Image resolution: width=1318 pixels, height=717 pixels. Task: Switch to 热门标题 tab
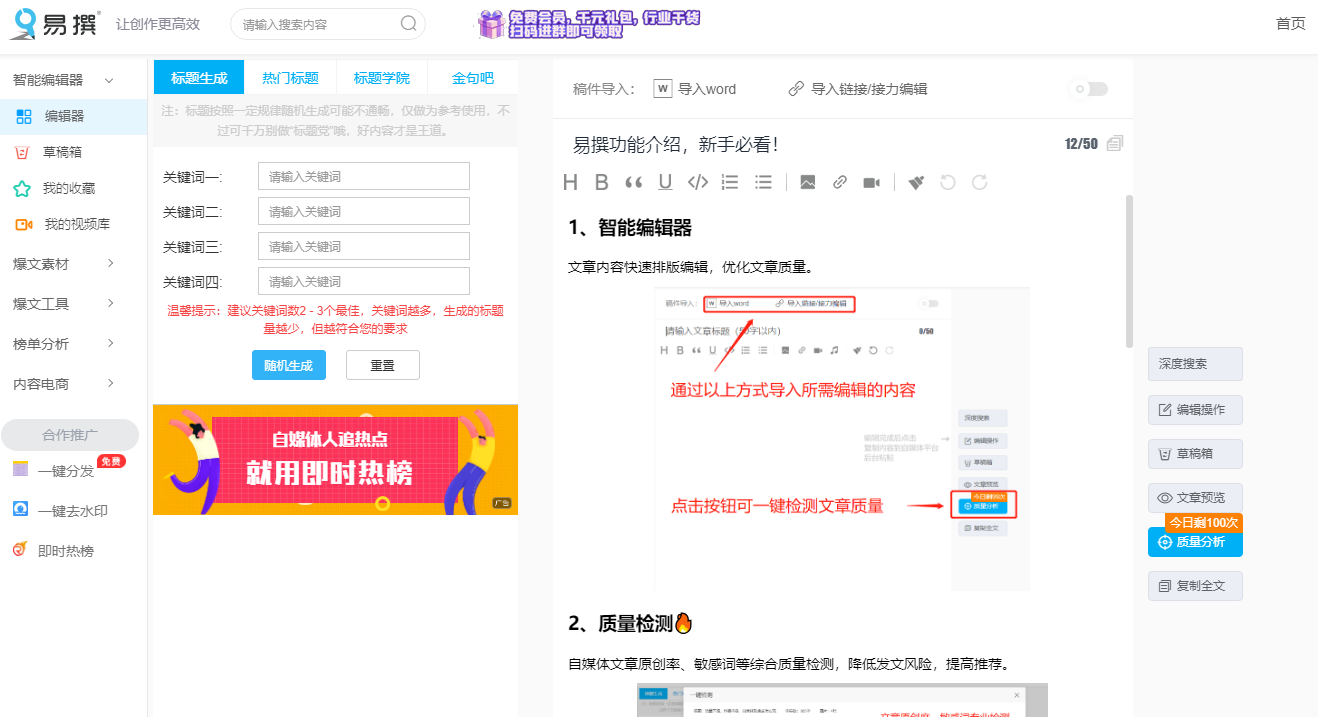coord(290,78)
